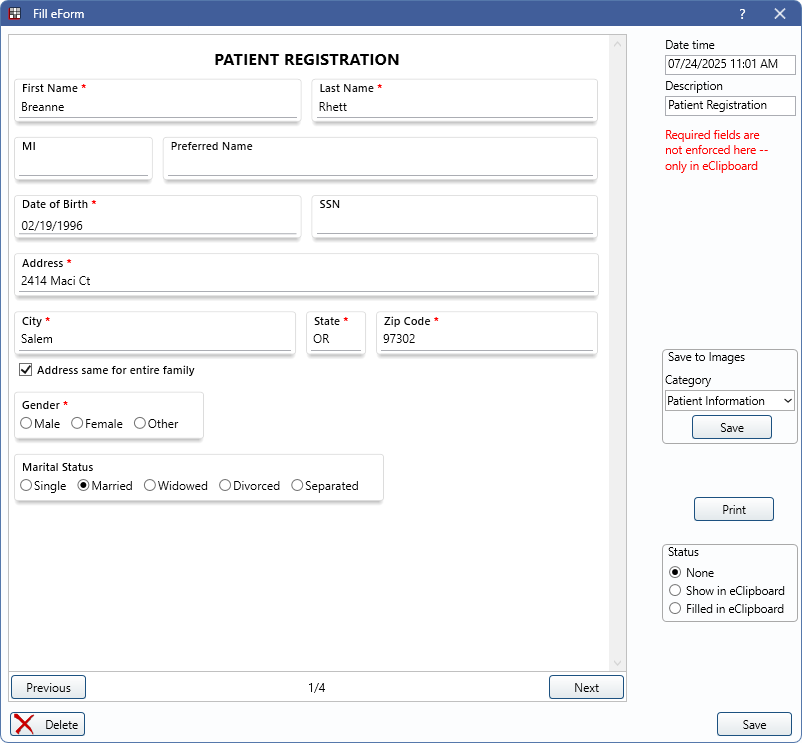Viewport: 802px width, 743px height.
Task: Select Single marital status
Action: [x=26, y=486]
